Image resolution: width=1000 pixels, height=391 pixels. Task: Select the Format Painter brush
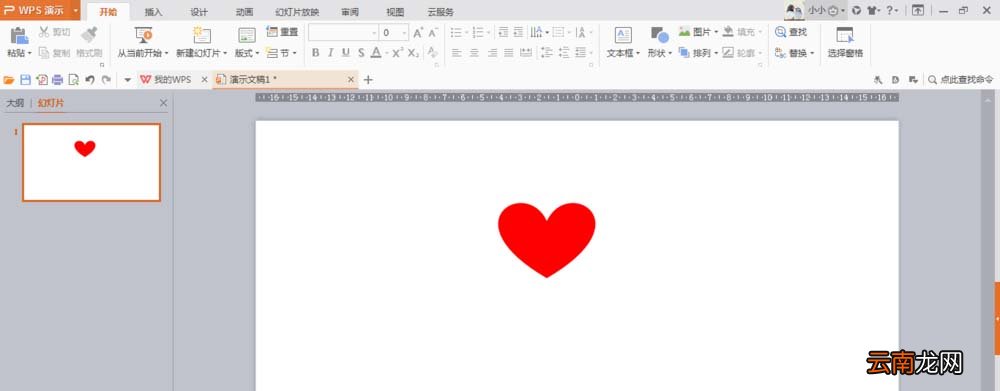point(89,35)
